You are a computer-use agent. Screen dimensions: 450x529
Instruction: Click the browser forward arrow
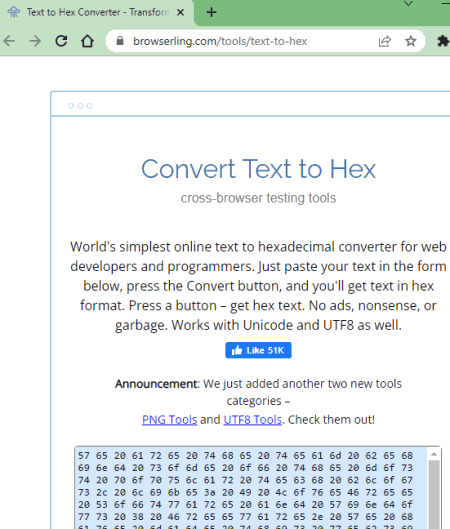35,41
